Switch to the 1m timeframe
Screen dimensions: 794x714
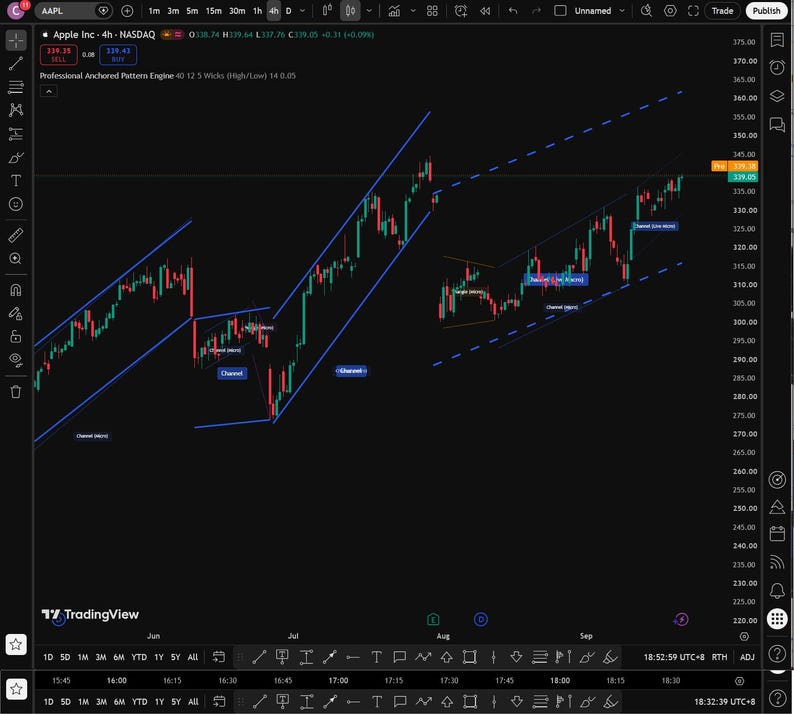154,11
